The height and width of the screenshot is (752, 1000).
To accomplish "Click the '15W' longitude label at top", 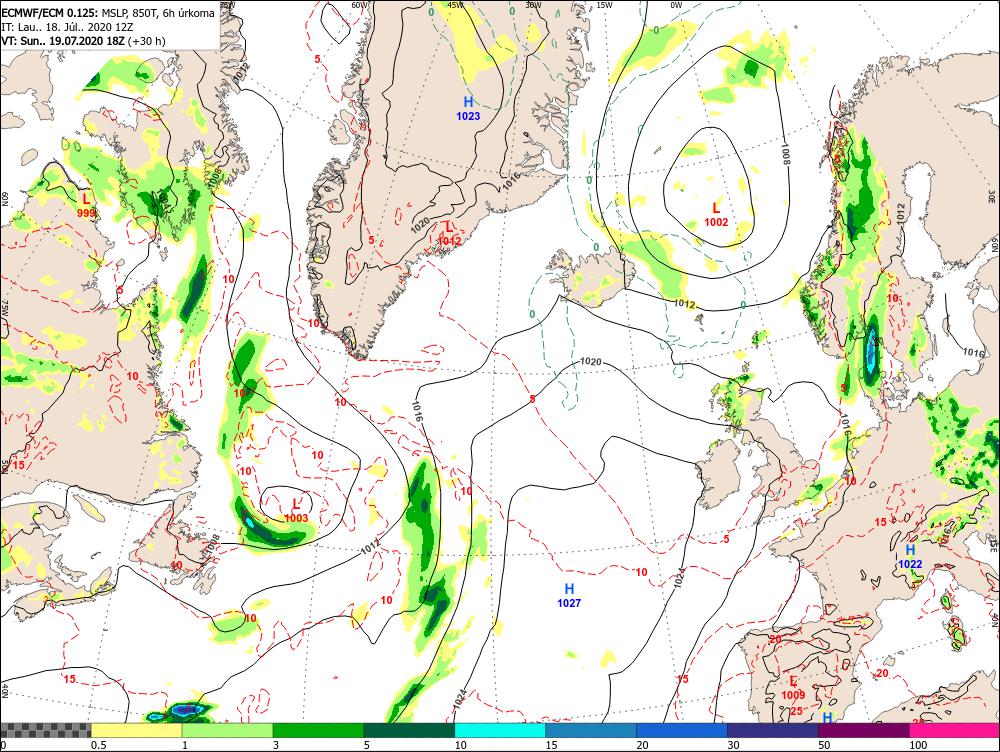I will point(604,4).
